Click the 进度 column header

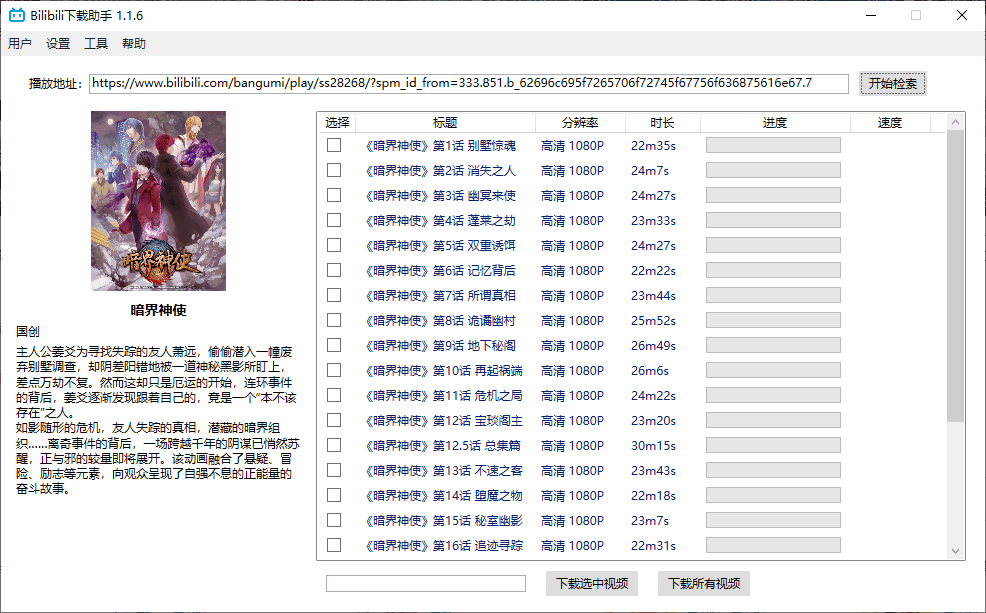coord(775,123)
